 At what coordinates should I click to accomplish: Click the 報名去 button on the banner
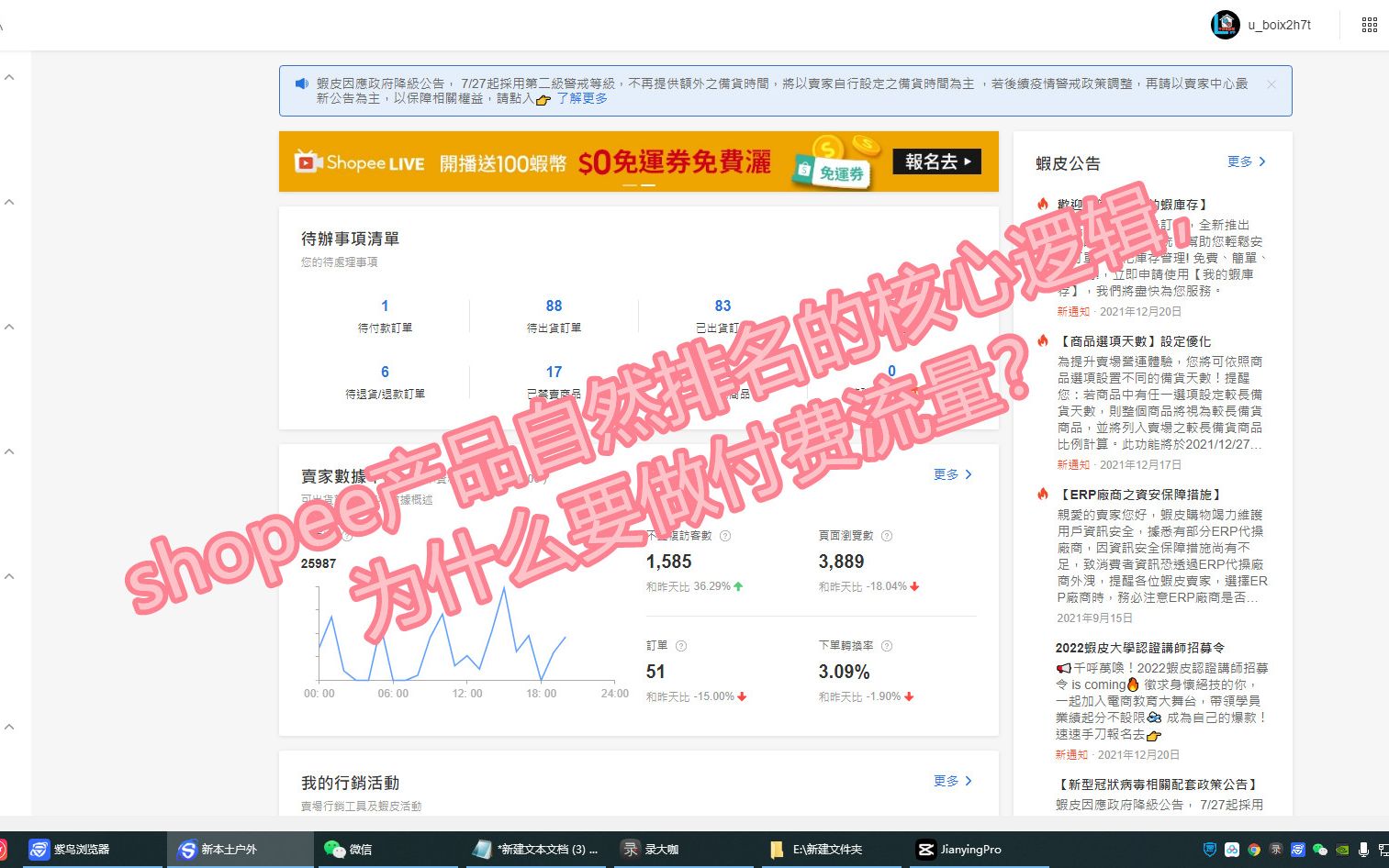click(936, 161)
